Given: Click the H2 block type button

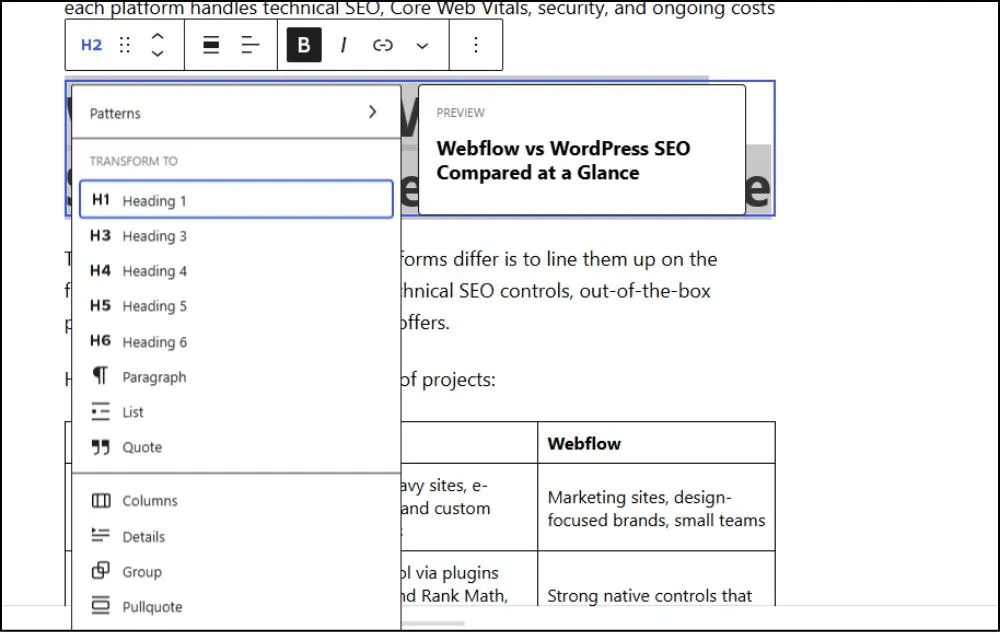Looking at the screenshot, I should pos(91,45).
